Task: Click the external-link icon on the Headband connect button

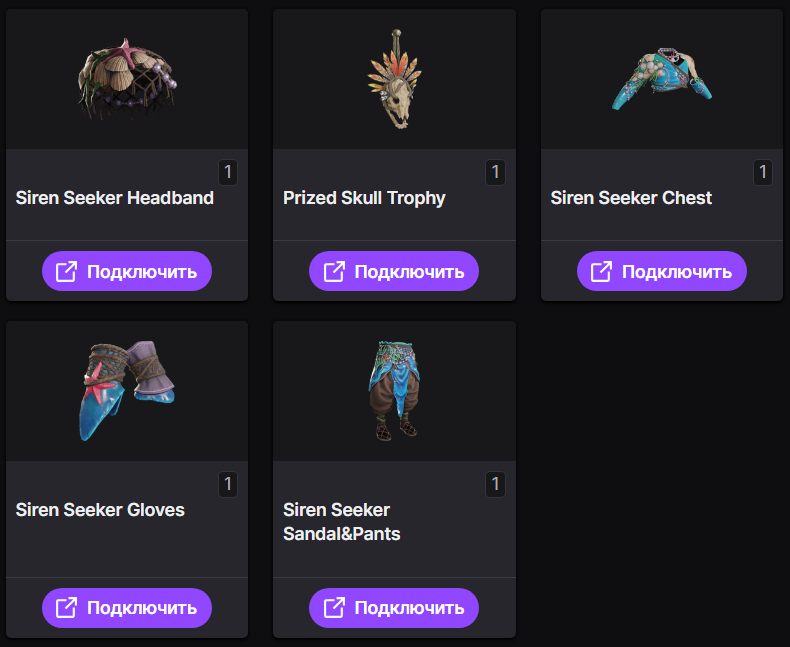Action: click(67, 271)
